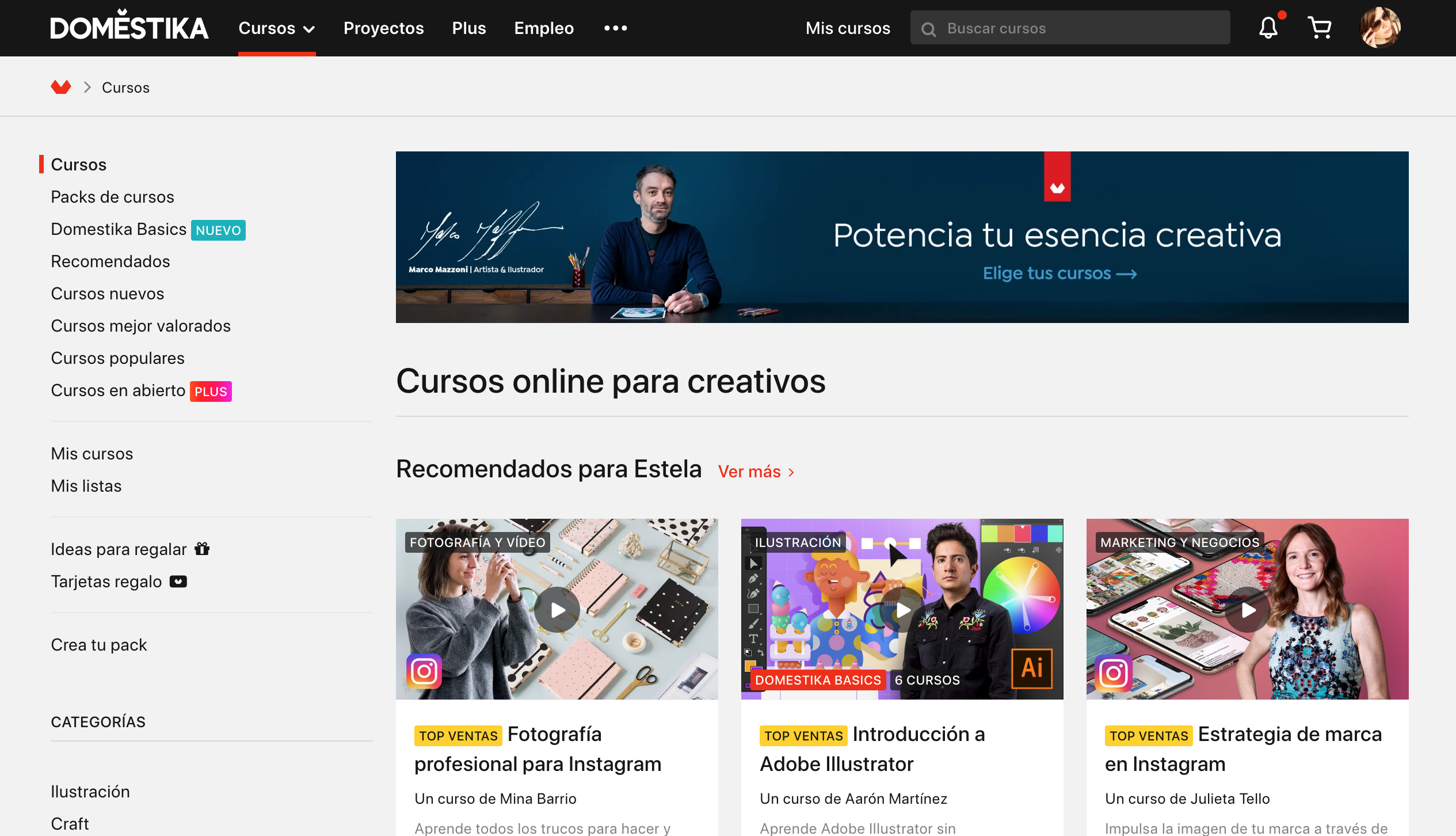Viewport: 1456px width, 836px height.
Task: Click the red home breadcrumb icon
Action: coord(60,87)
